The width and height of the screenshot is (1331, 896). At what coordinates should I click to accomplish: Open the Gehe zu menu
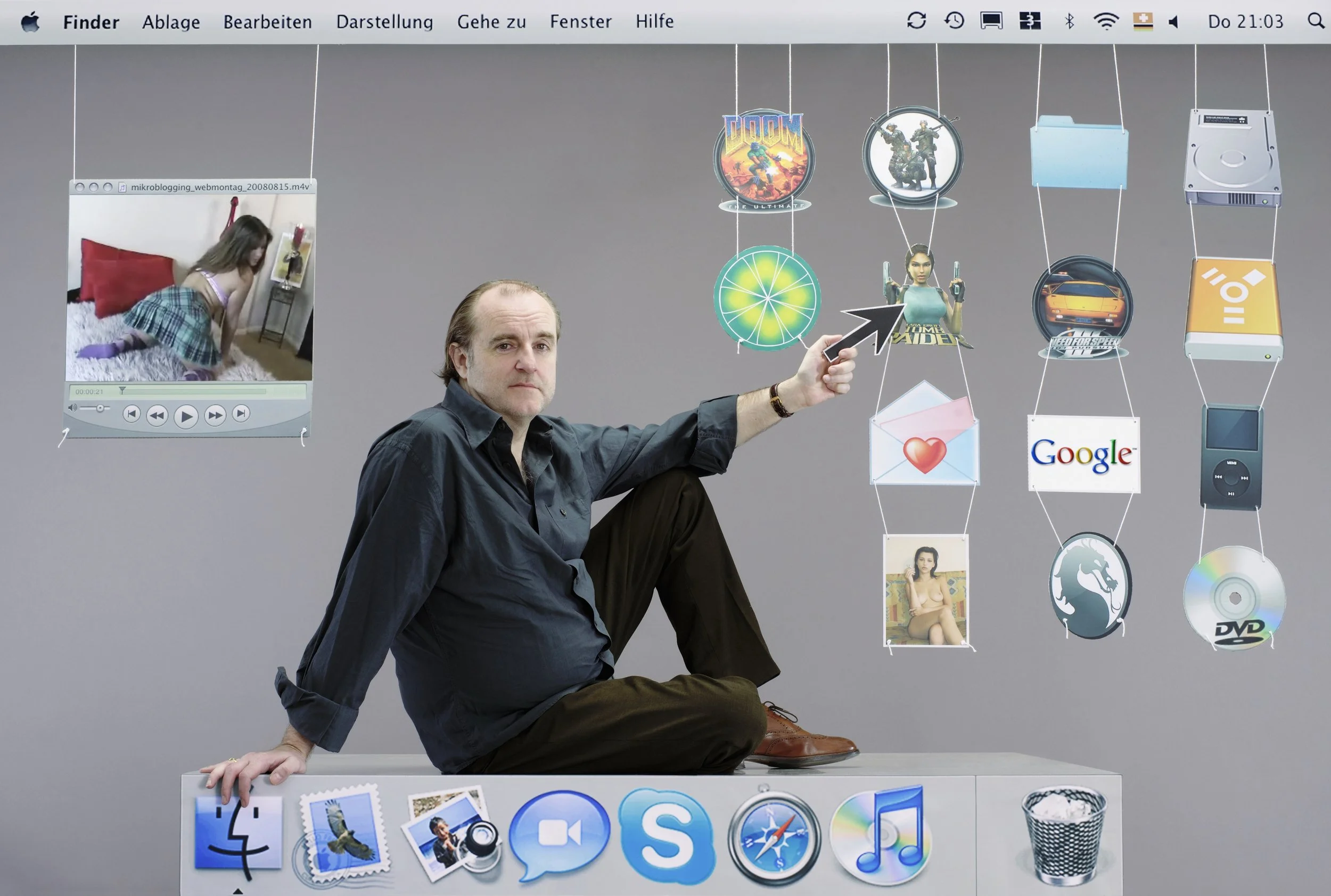point(491,22)
